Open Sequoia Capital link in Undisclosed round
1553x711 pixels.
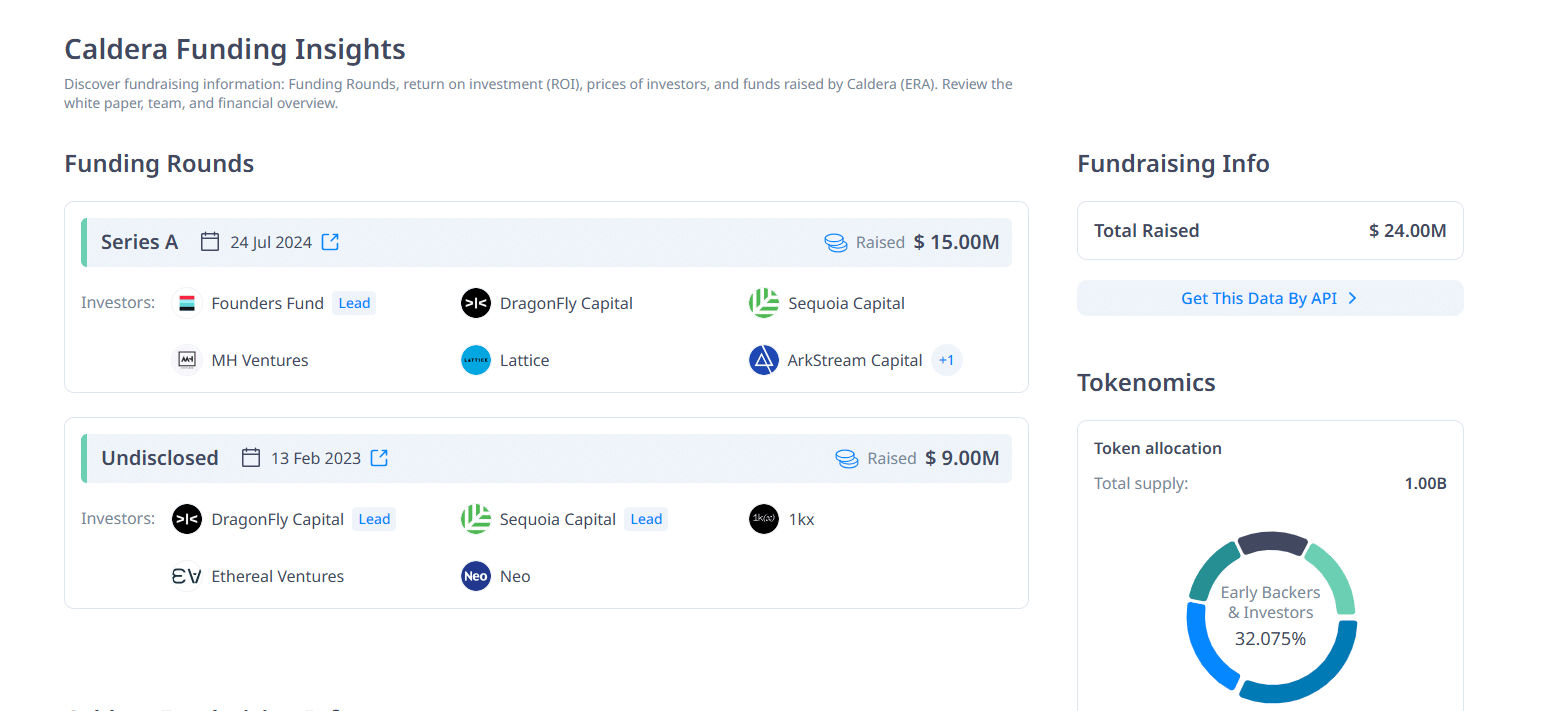point(558,519)
